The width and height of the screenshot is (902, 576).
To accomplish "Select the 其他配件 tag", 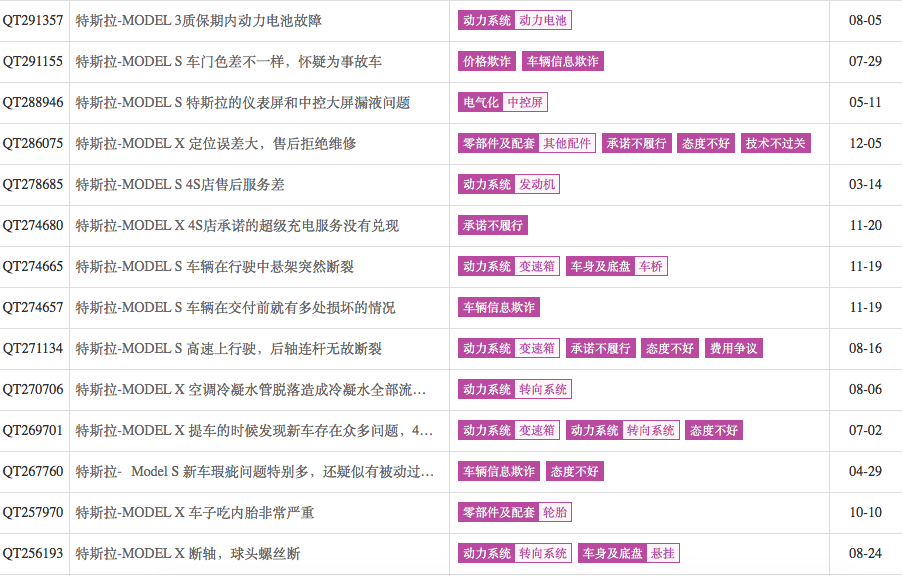I will click(x=567, y=143).
